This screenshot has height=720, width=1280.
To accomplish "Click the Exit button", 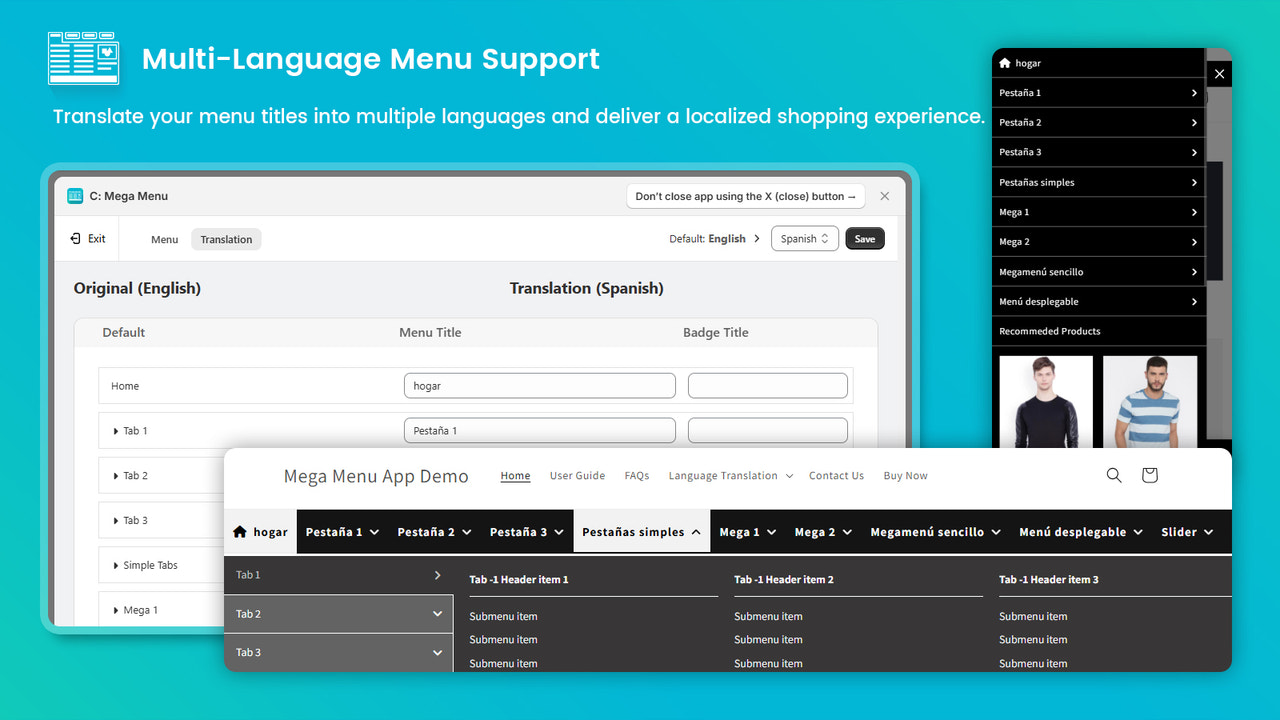I will click(x=88, y=239).
